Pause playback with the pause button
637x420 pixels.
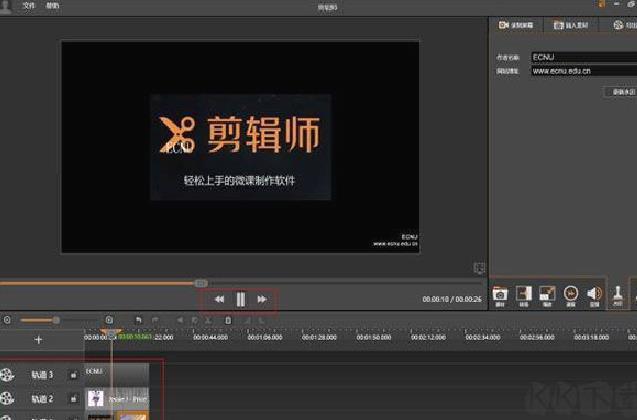click(240, 299)
